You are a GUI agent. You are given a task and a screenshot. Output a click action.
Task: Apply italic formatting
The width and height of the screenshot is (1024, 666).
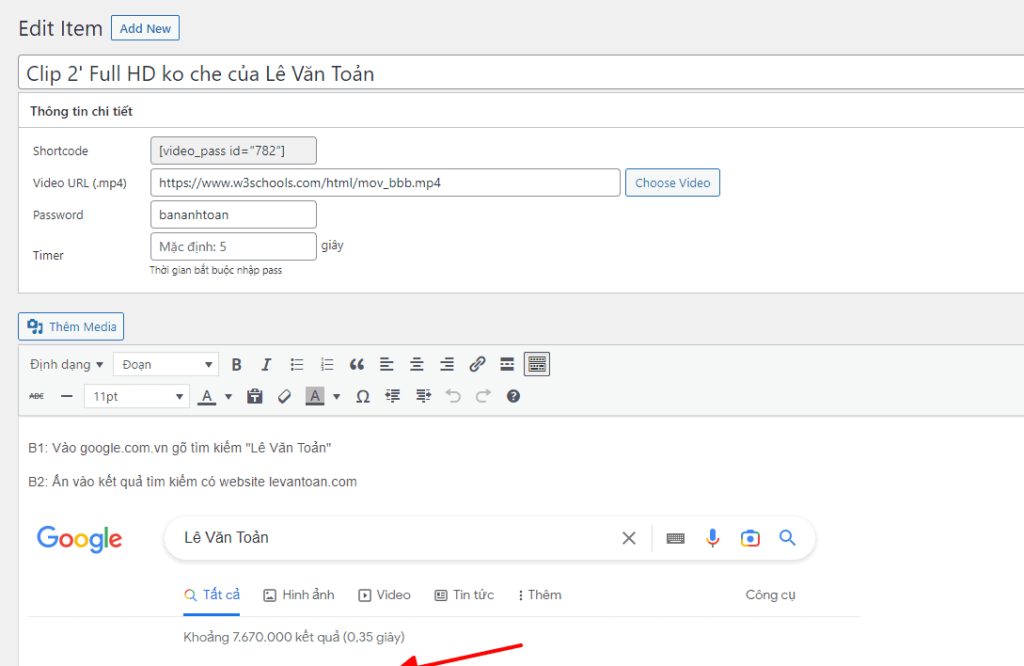[x=266, y=364]
